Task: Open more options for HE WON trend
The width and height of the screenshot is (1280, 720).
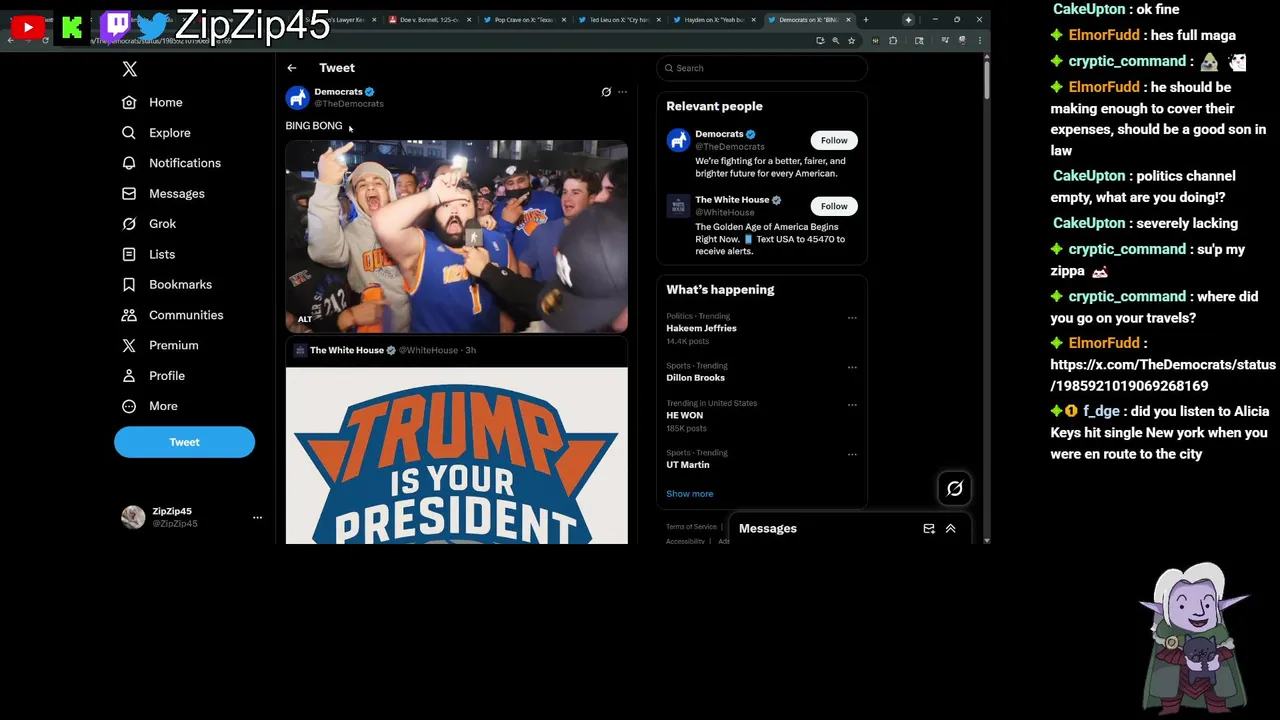Action: point(852,405)
